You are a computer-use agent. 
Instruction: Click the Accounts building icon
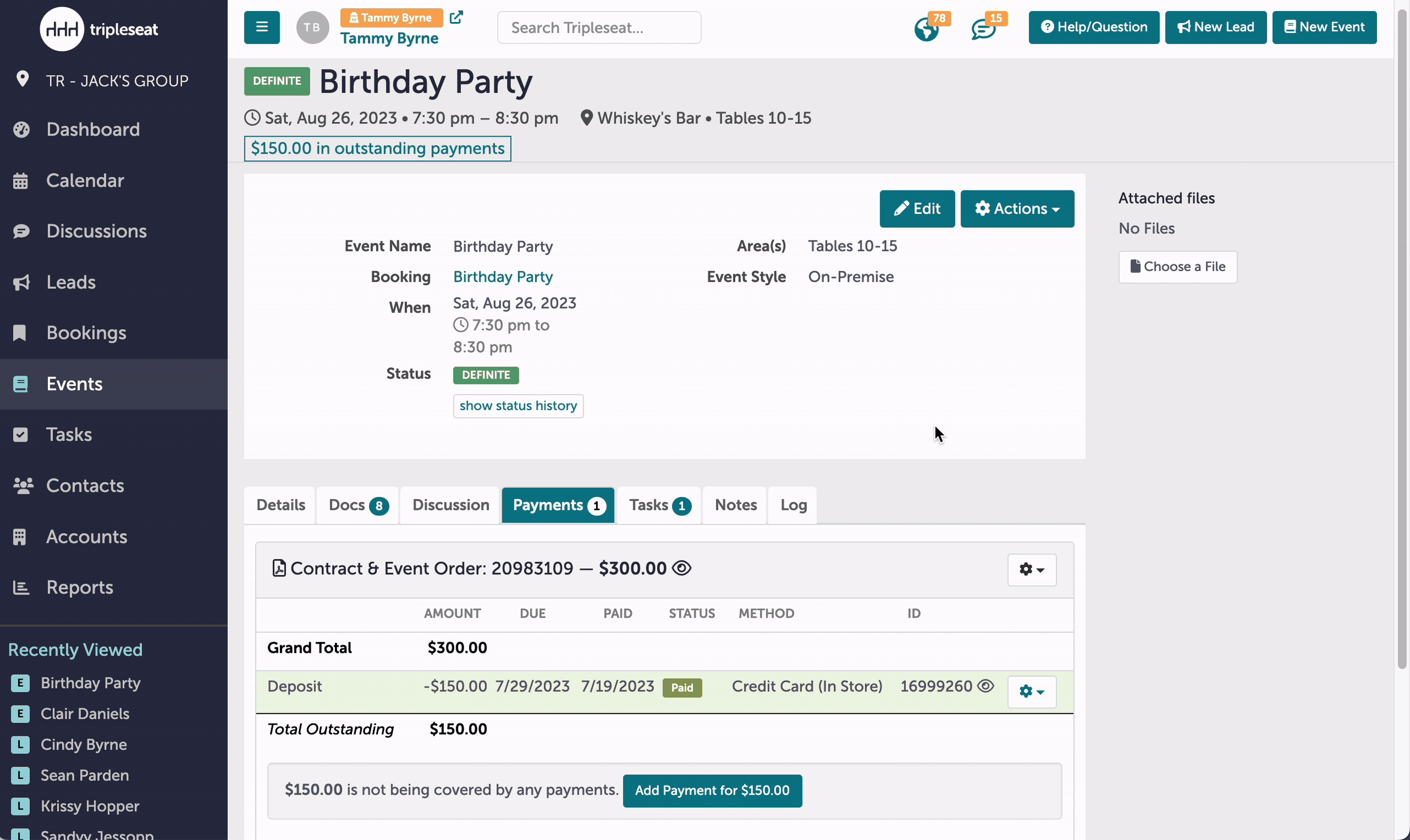pyautogui.click(x=20, y=537)
